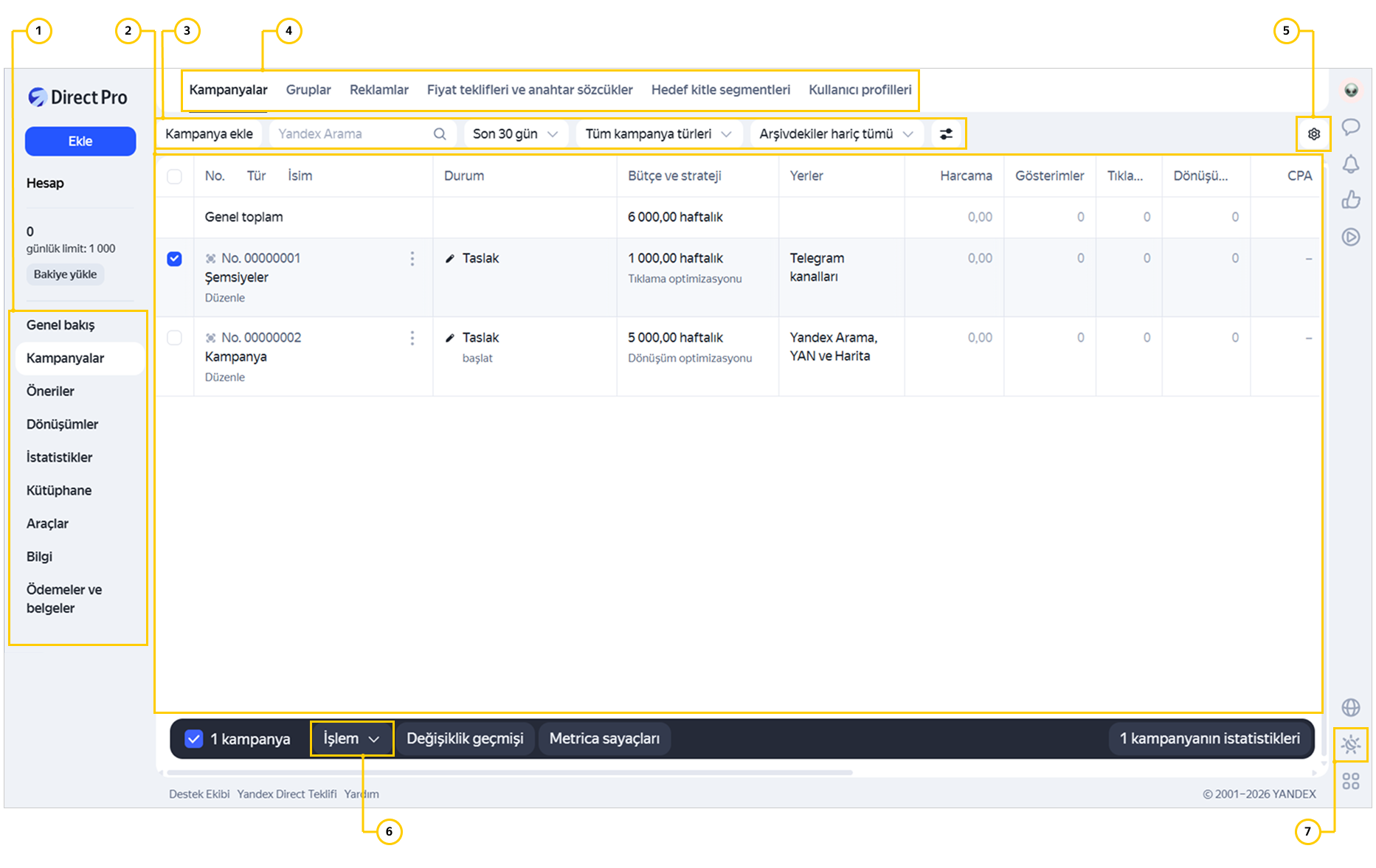Click the "Bakiye yükle" button

65,274
